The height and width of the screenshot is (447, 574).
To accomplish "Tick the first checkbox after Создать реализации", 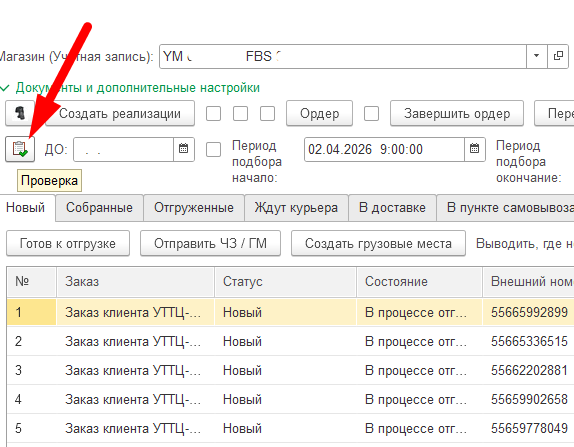I will coord(213,113).
